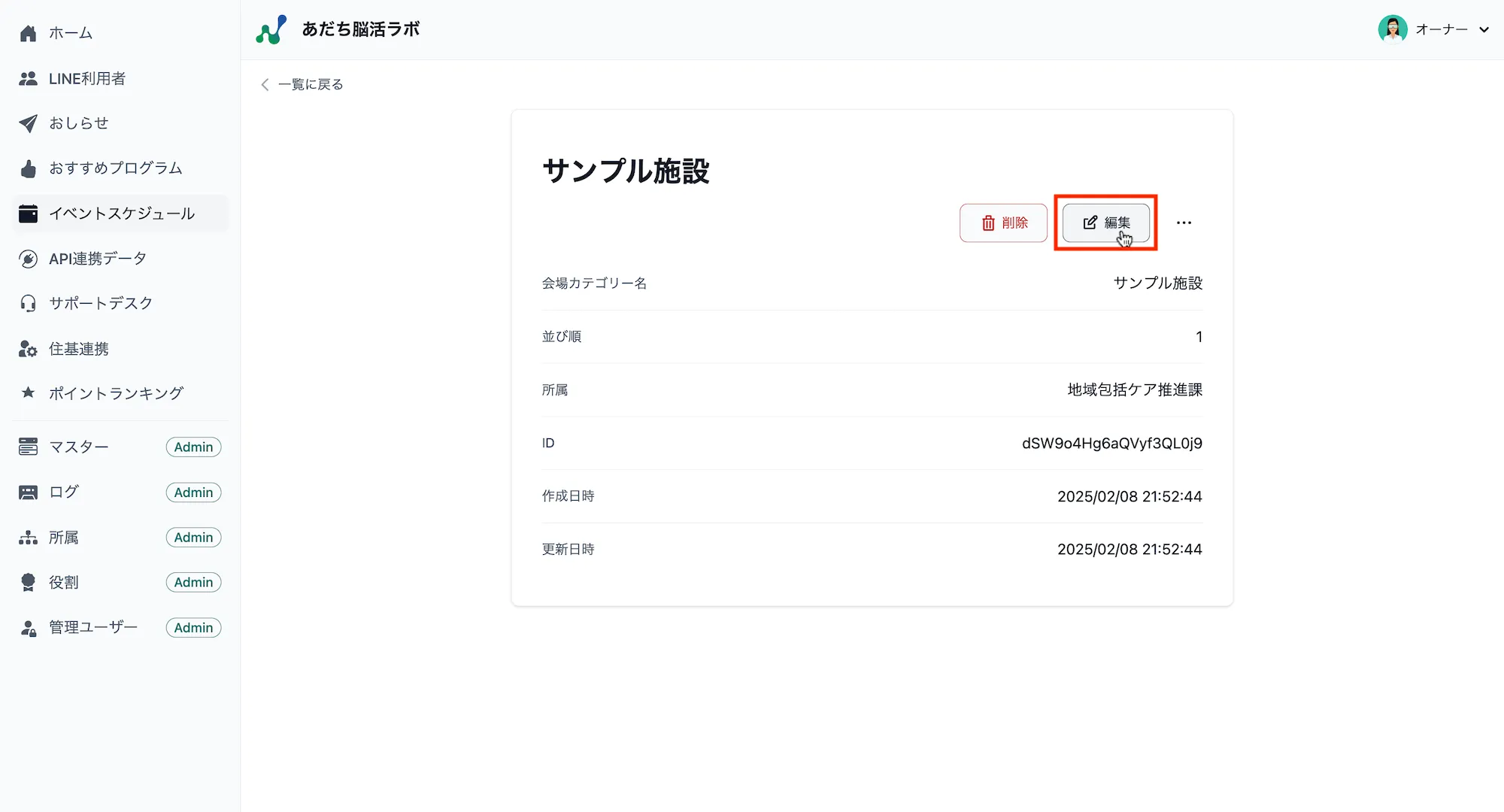Screen dimensions: 1504x812
Task: Open the three-dot more options menu
Action: pos(1184,222)
